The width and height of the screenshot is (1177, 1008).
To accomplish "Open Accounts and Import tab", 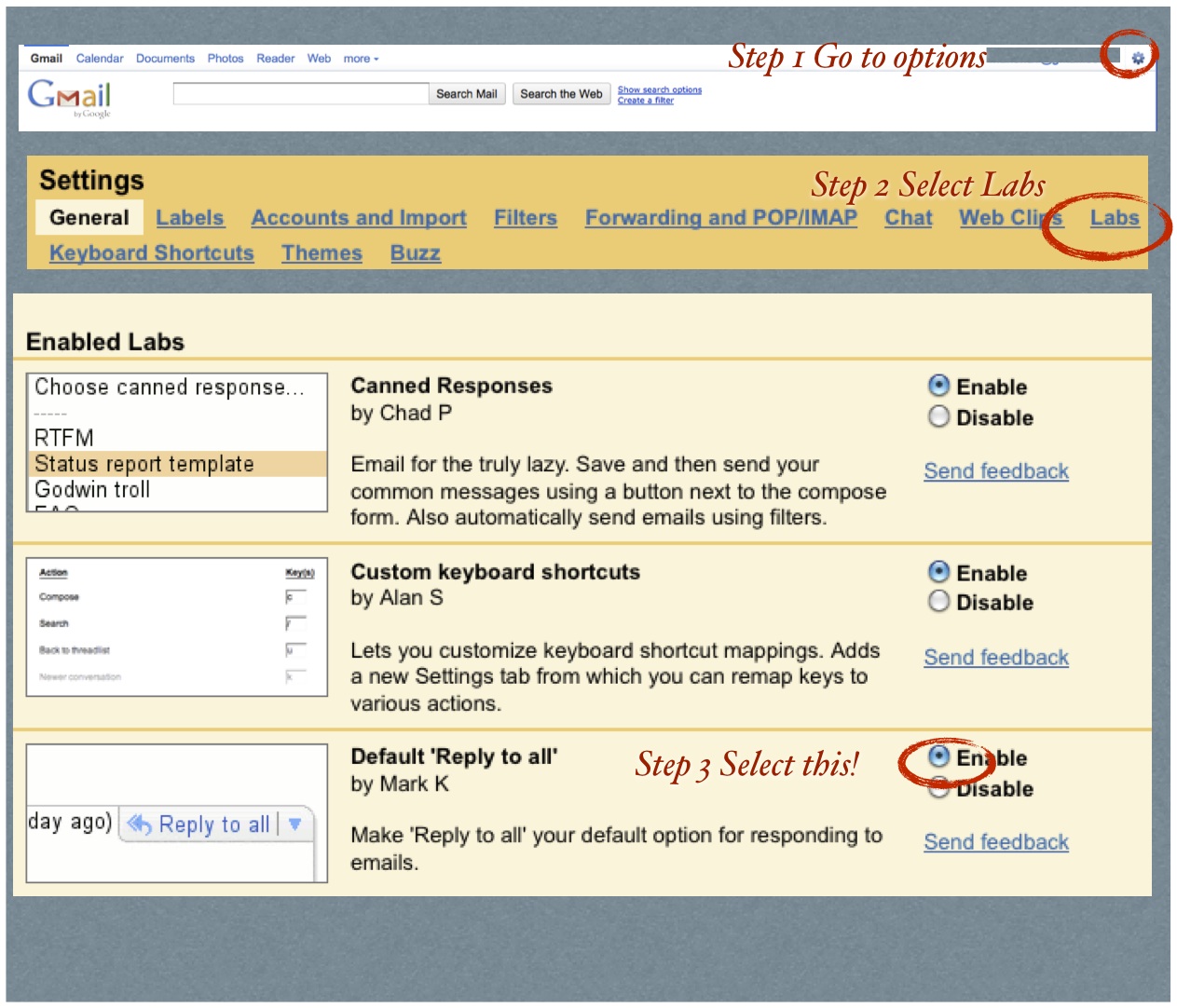I will (x=359, y=218).
